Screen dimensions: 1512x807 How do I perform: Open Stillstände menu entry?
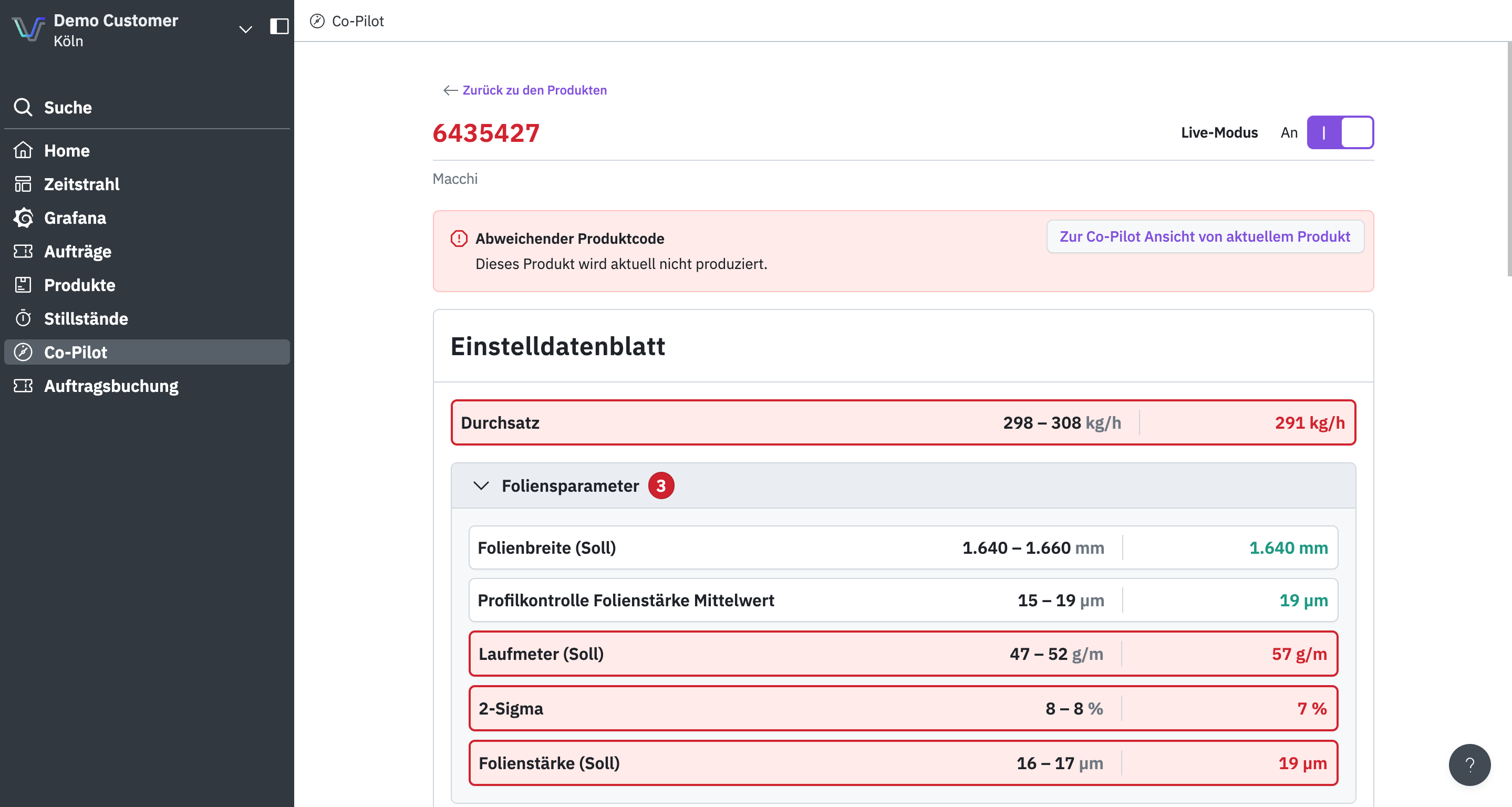pyautogui.click(x=147, y=318)
